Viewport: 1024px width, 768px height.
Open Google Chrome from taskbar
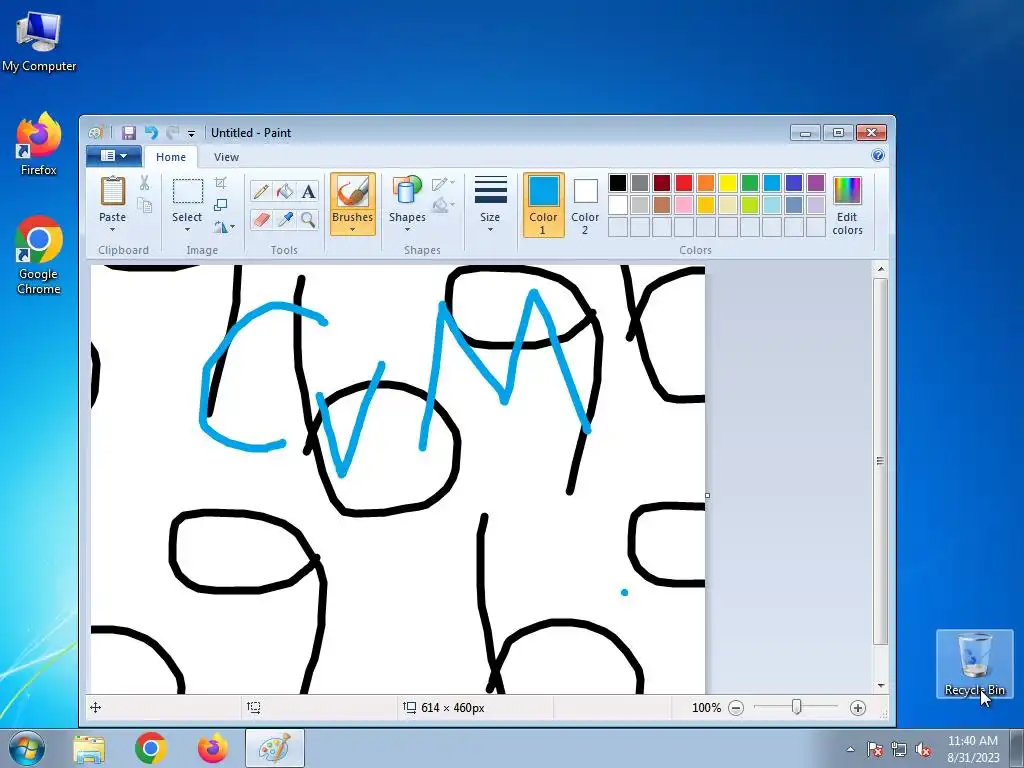pos(151,748)
